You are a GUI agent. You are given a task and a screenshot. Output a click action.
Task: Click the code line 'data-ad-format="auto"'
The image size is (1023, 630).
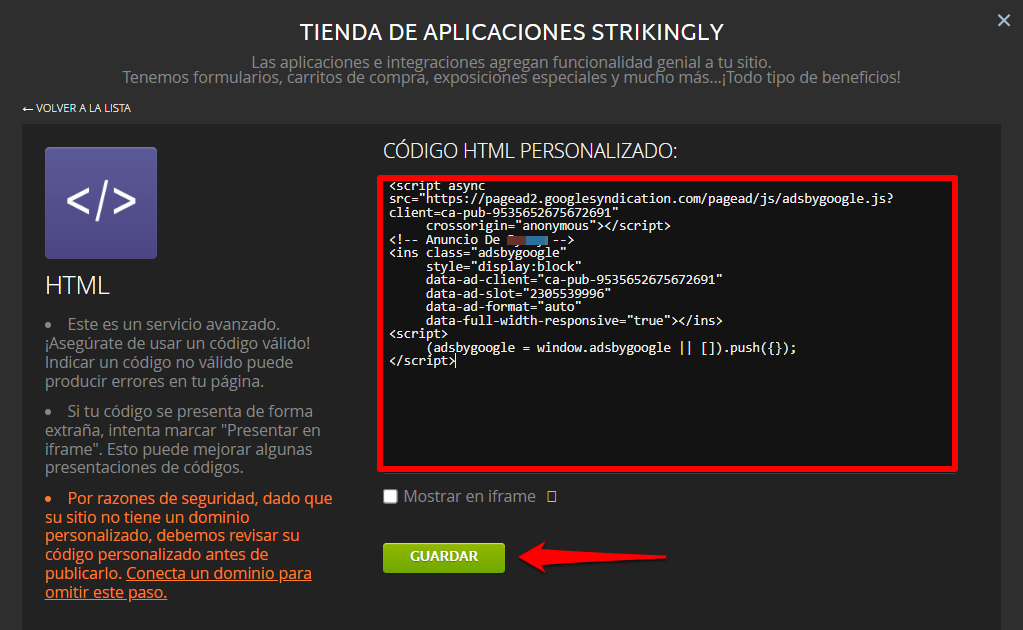[503, 307]
